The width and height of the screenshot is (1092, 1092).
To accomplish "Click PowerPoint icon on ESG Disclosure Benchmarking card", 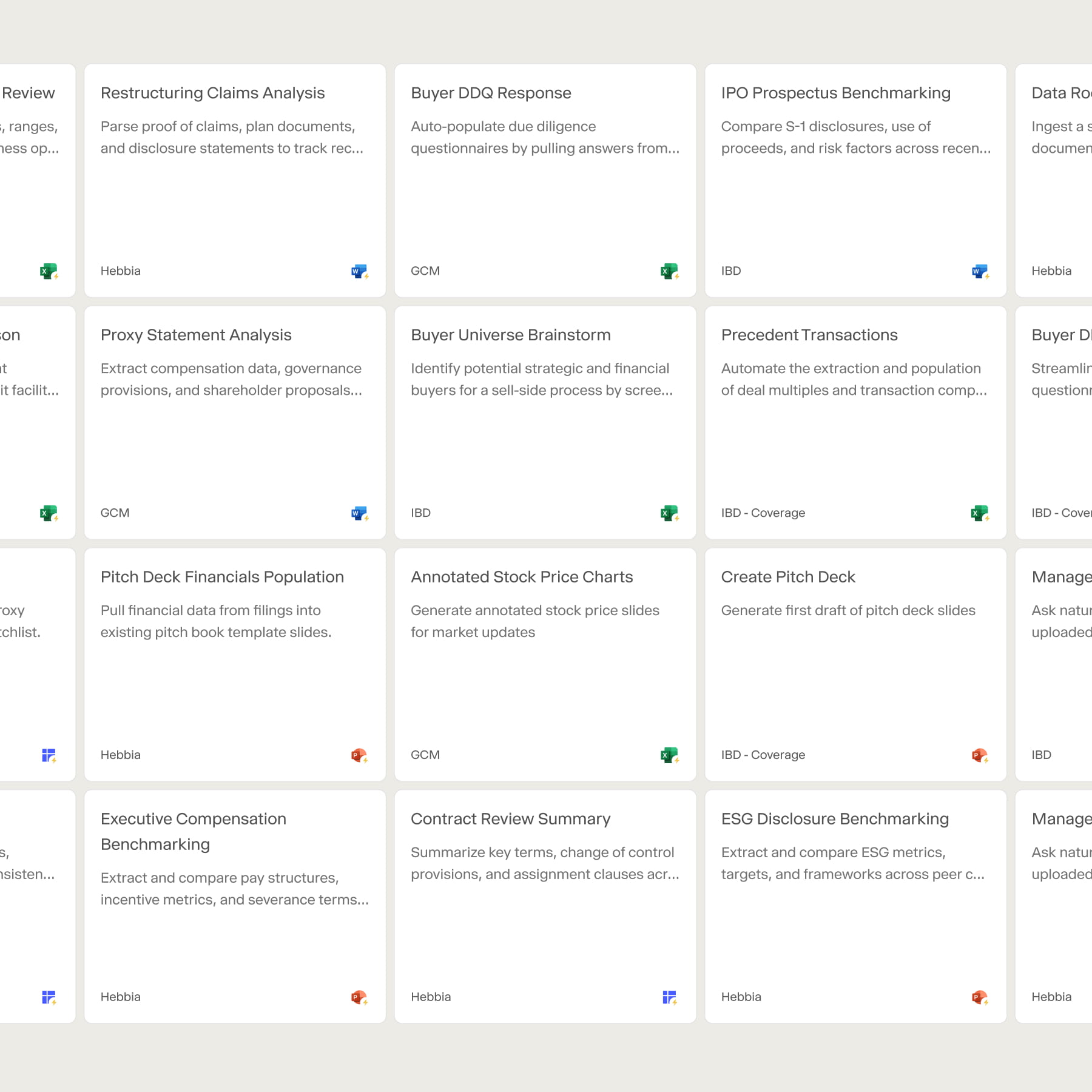I will click(x=980, y=997).
